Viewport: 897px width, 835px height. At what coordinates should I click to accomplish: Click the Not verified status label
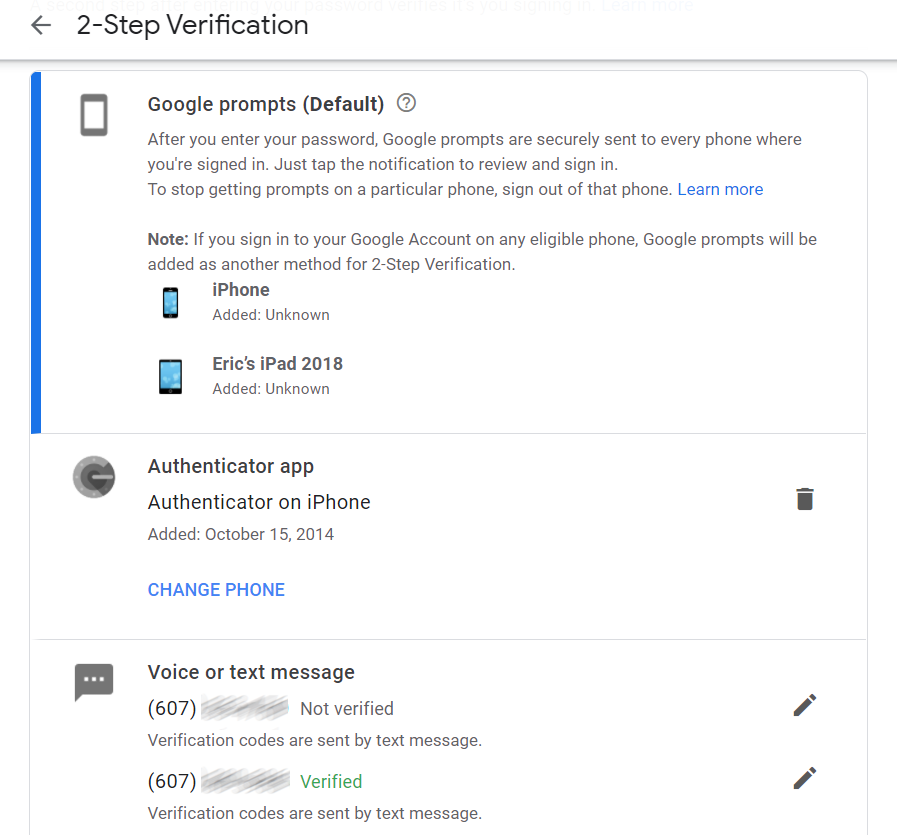point(347,709)
